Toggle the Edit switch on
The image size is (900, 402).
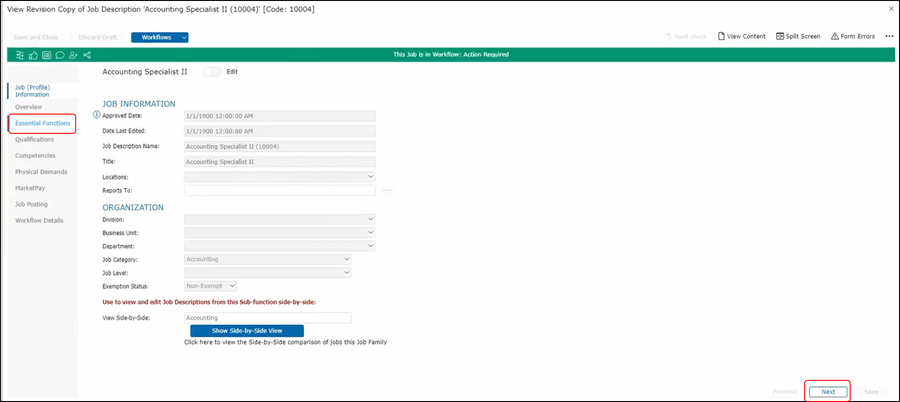click(212, 72)
